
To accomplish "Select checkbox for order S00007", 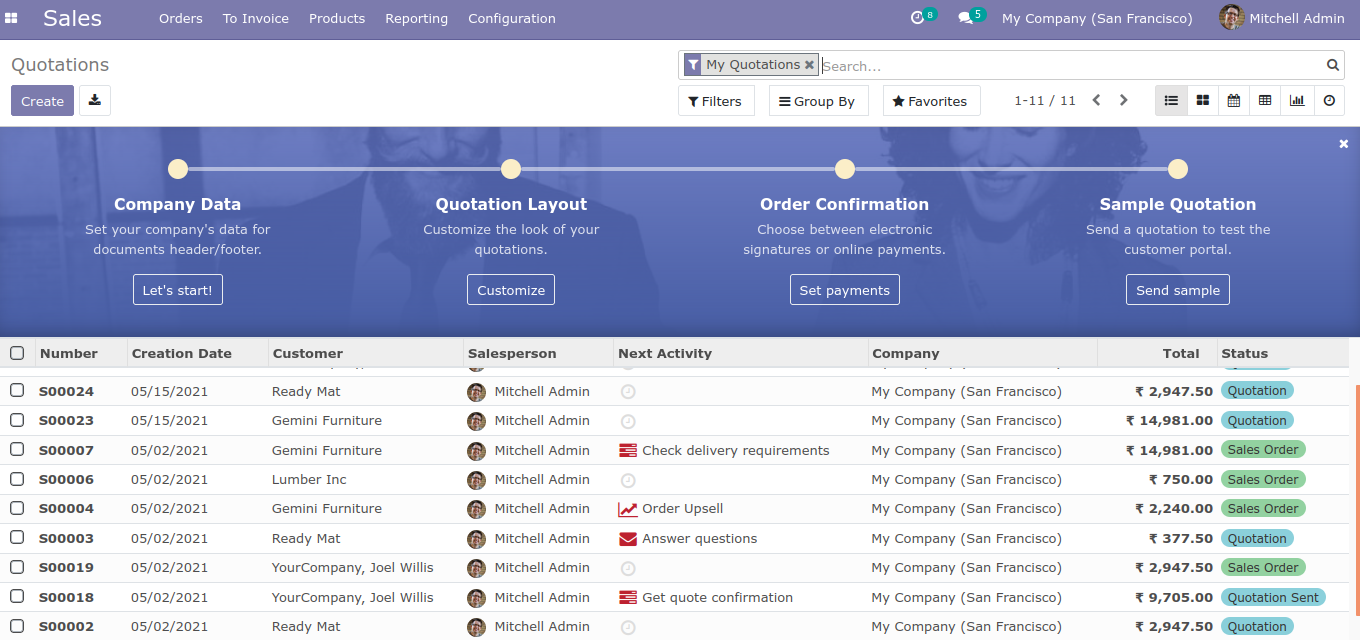I will [17, 450].
